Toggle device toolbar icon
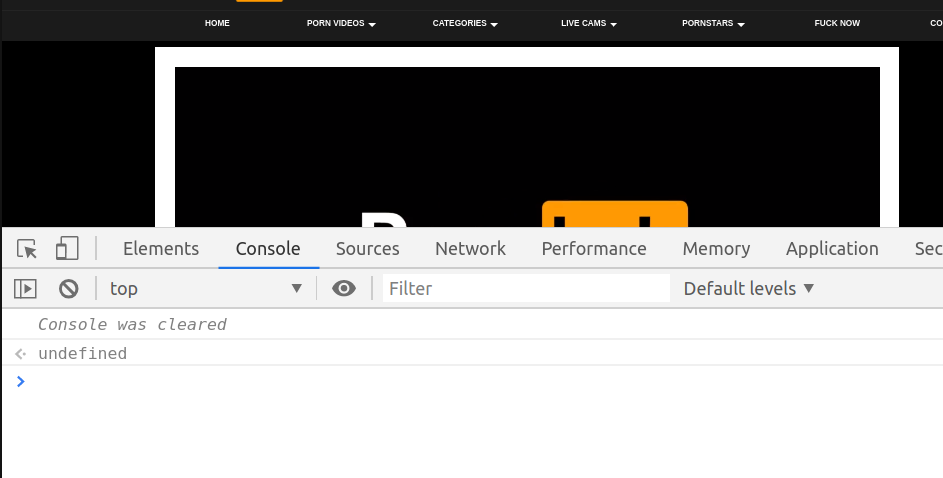This screenshot has height=478, width=943. [x=67, y=248]
